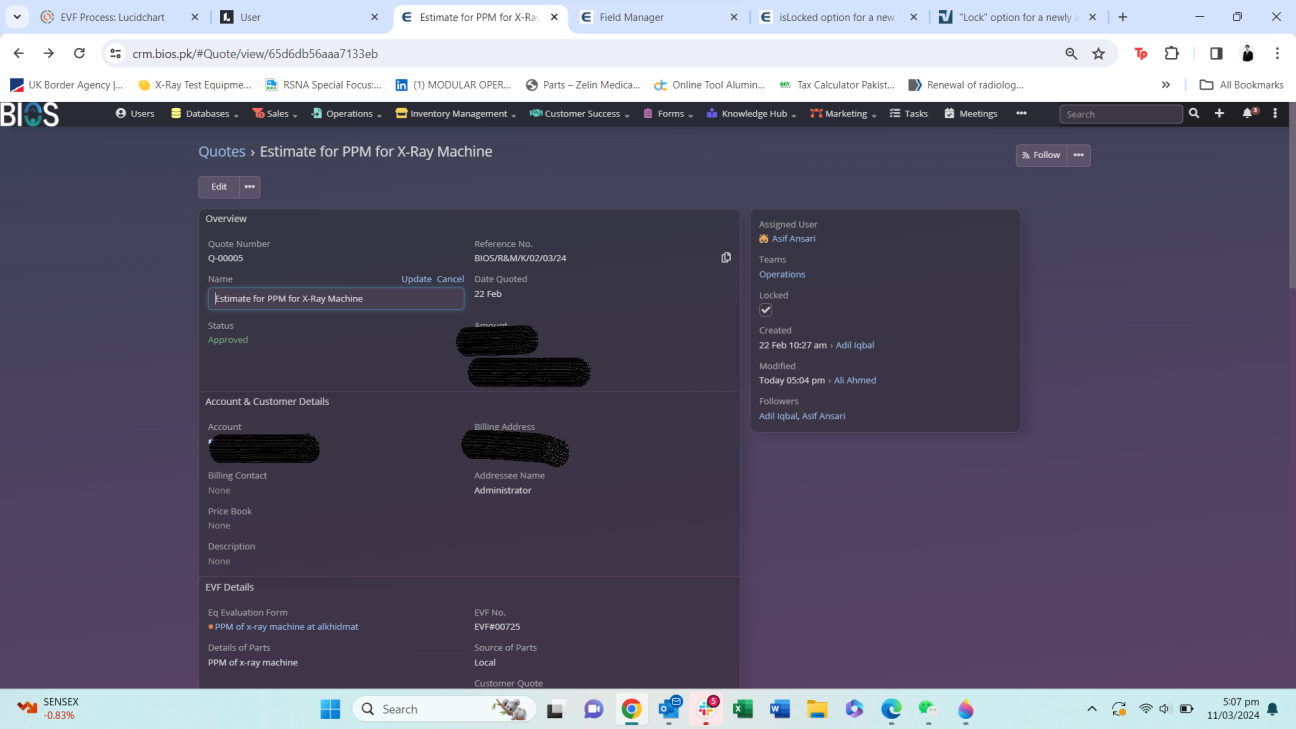Click the CRM search magnifier icon
This screenshot has width=1296, height=729.
tap(1194, 114)
